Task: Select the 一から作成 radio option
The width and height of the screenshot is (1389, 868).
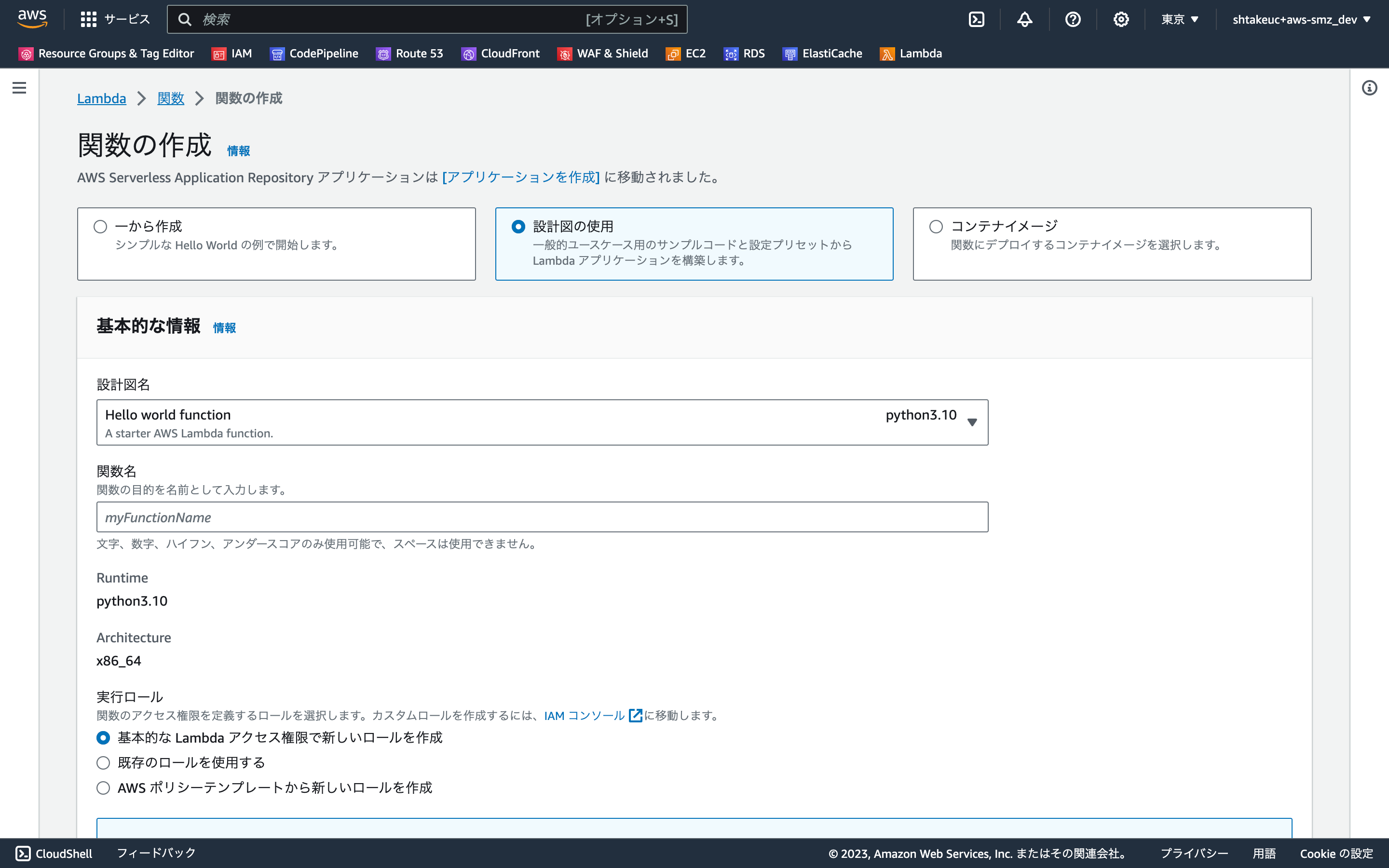Action: (100, 227)
